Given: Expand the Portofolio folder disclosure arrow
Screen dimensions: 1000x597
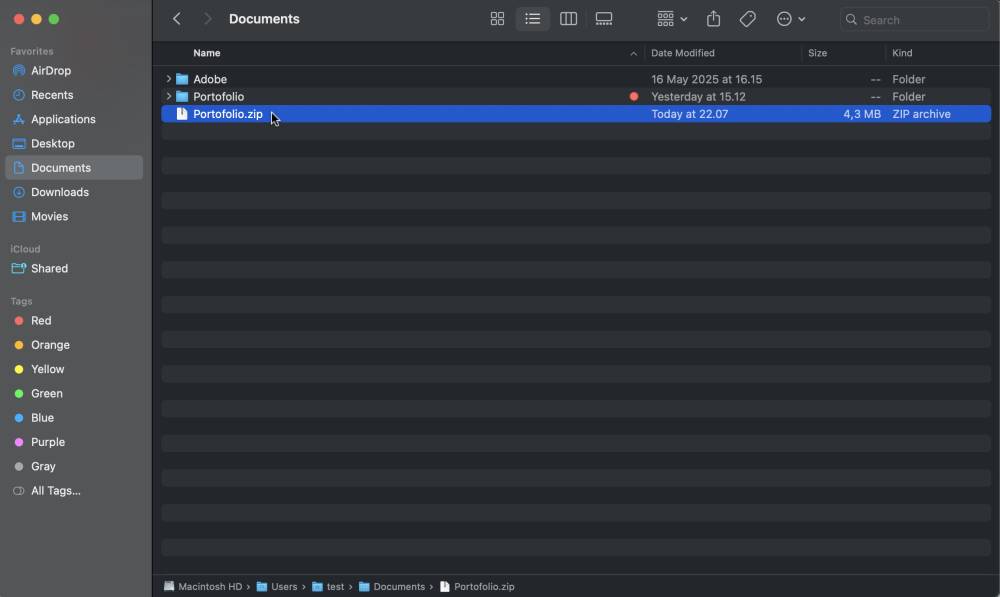Looking at the screenshot, I should [168, 96].
